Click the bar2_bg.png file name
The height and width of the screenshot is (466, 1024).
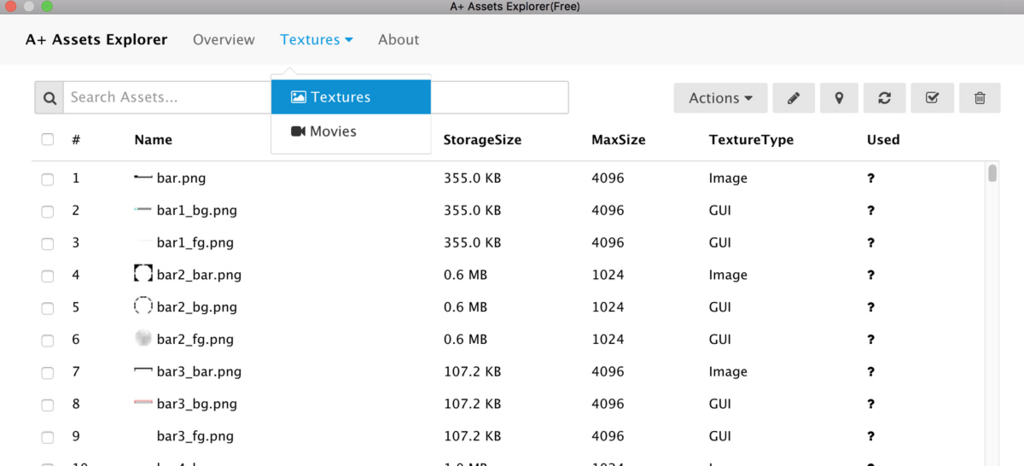pos(197,307)
